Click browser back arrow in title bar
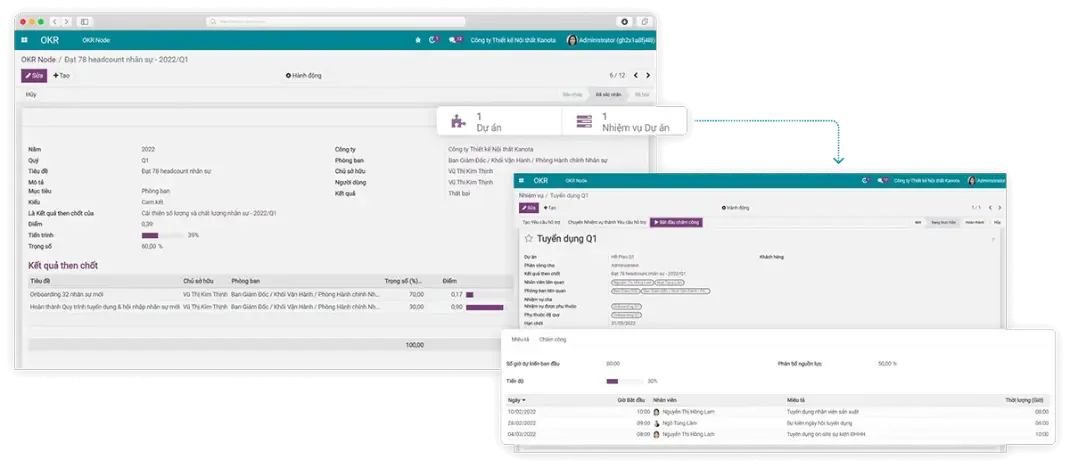Screen dimensions: 1070x468 point(55,21)
